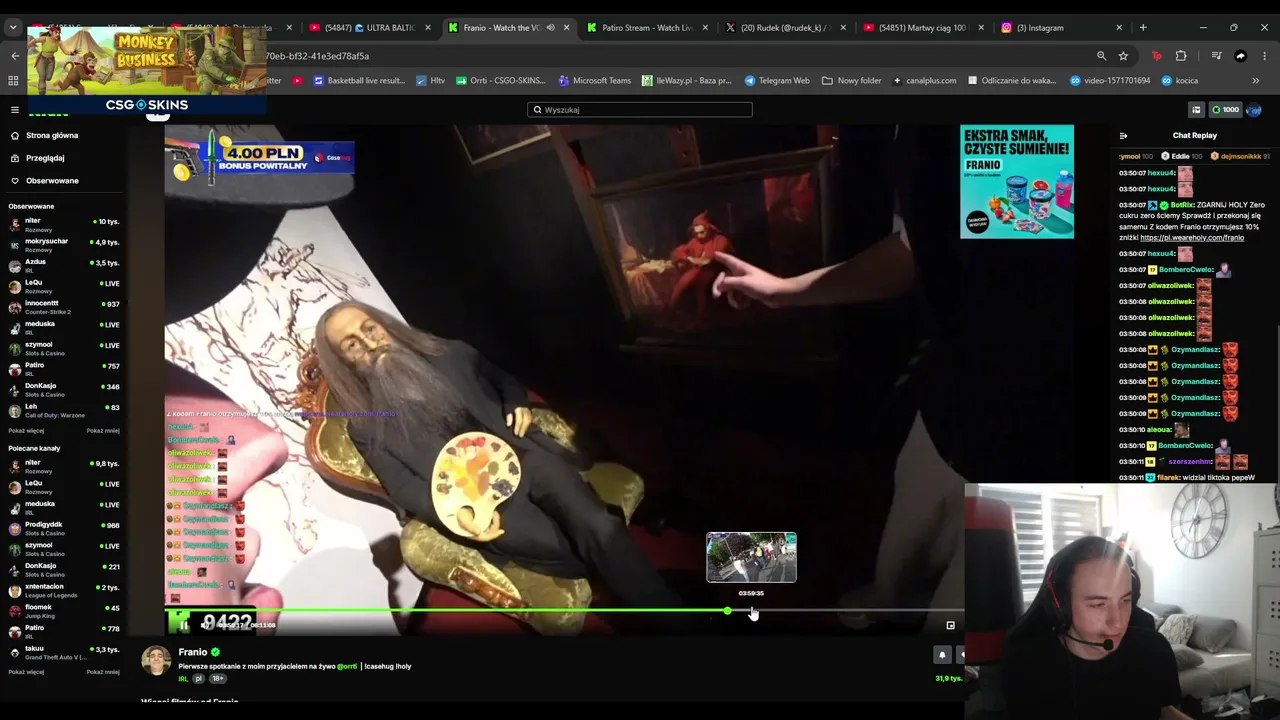
Task: Click the green video progress bar handle
Action: coord(727,610)
